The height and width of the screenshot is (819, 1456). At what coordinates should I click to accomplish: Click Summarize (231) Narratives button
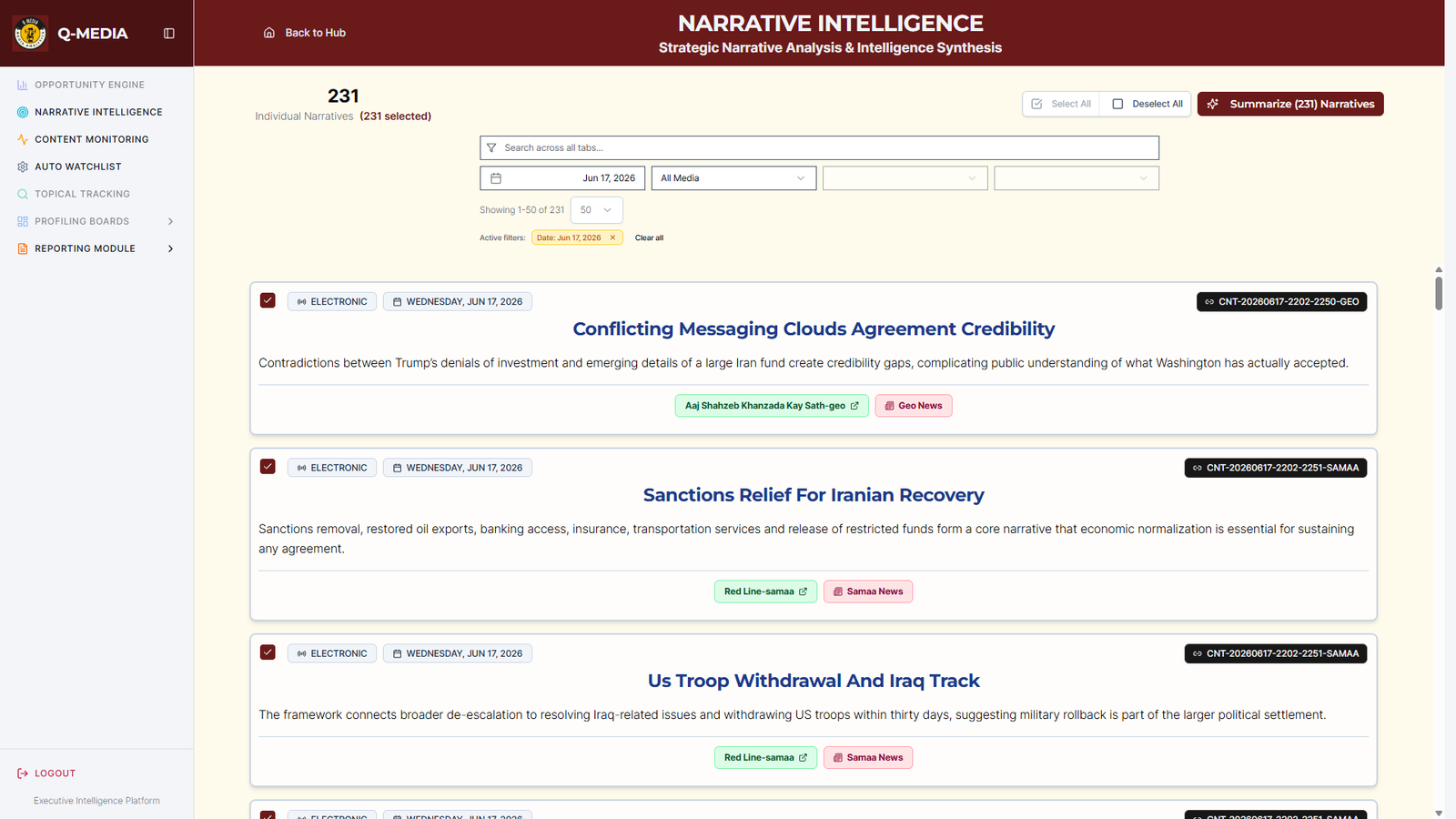point(1290,104)
